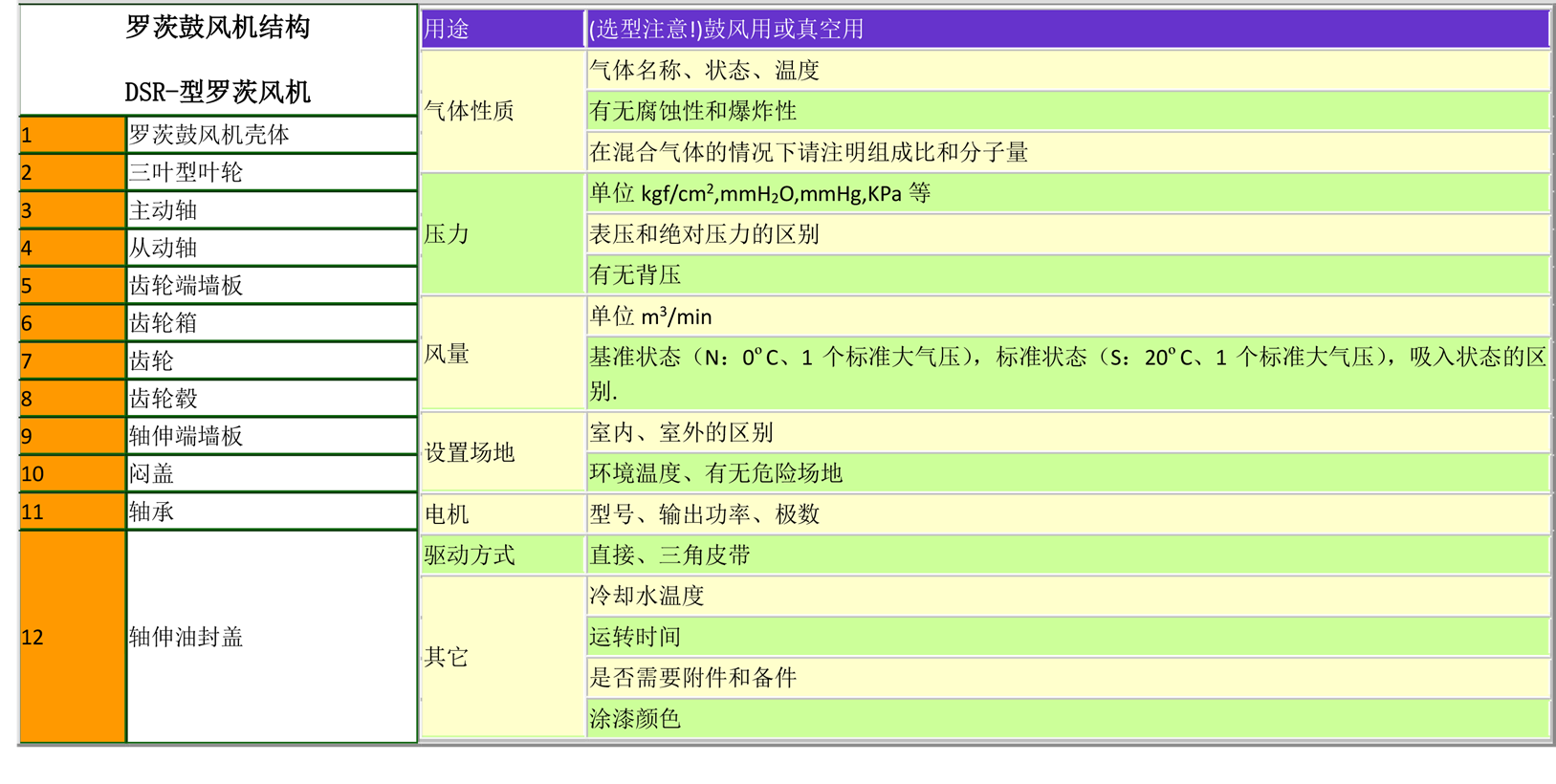Select the '直接、三角皮带' cell
This screenshot has width=1556, height=784.
tap(1066, 555)
